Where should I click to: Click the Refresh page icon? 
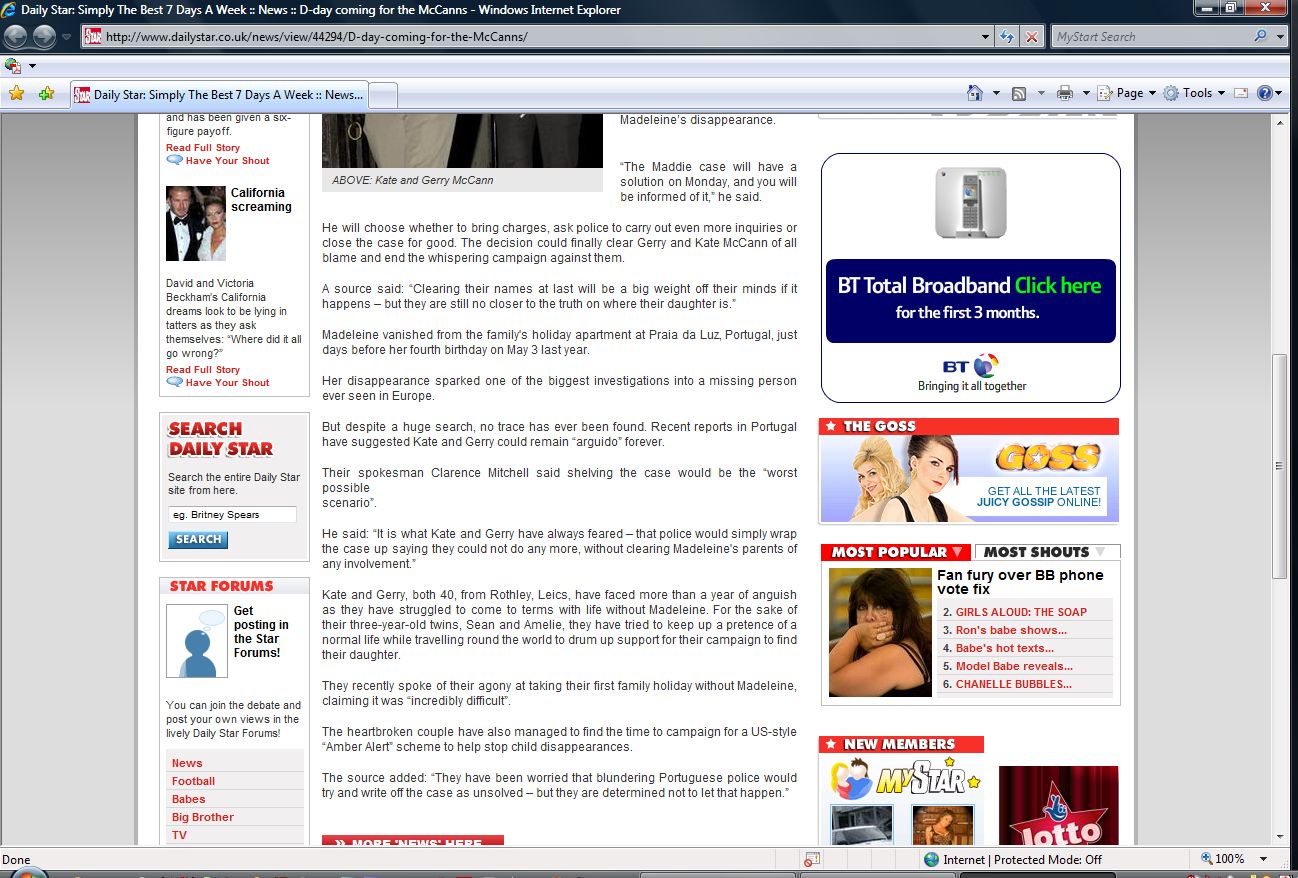pyautogui.click(x=1008, y=37)
